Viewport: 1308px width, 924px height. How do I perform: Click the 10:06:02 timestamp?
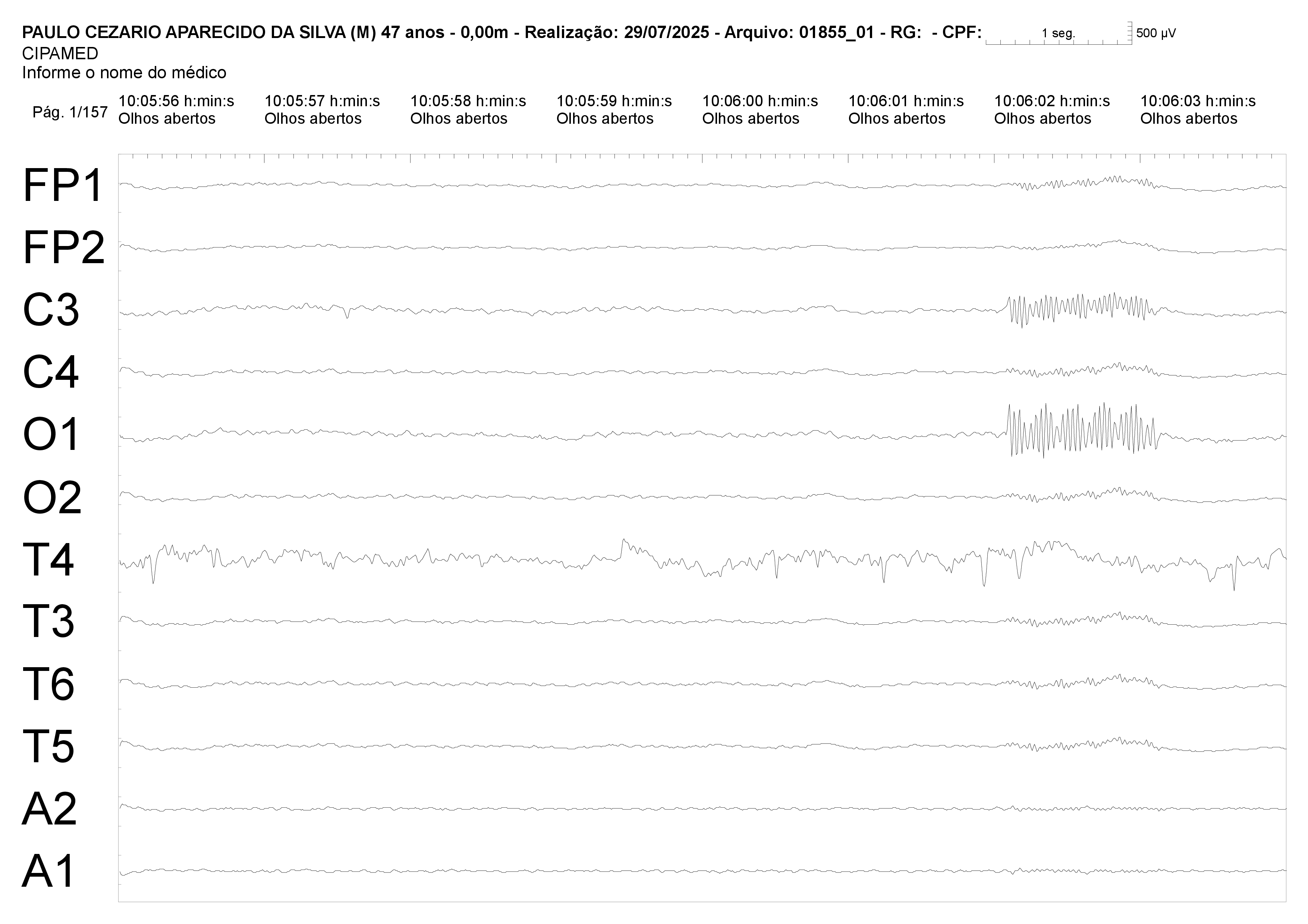coord(1052,101)
